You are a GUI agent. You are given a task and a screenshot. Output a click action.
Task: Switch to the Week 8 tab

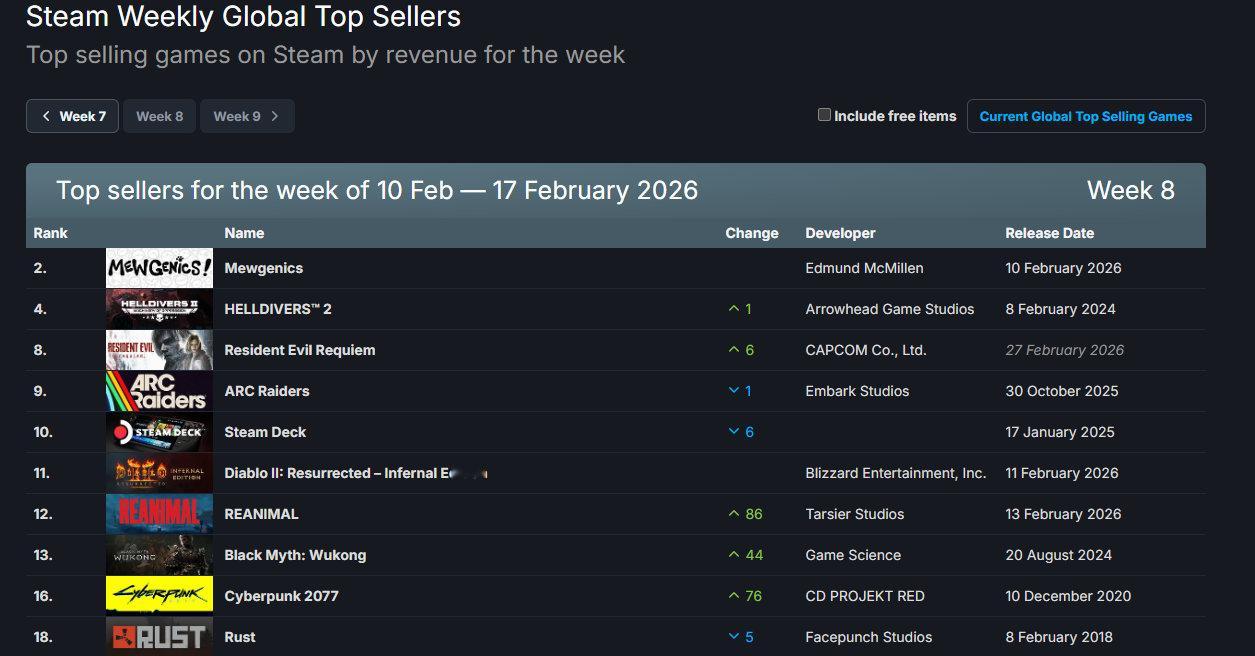pos(160,116)
